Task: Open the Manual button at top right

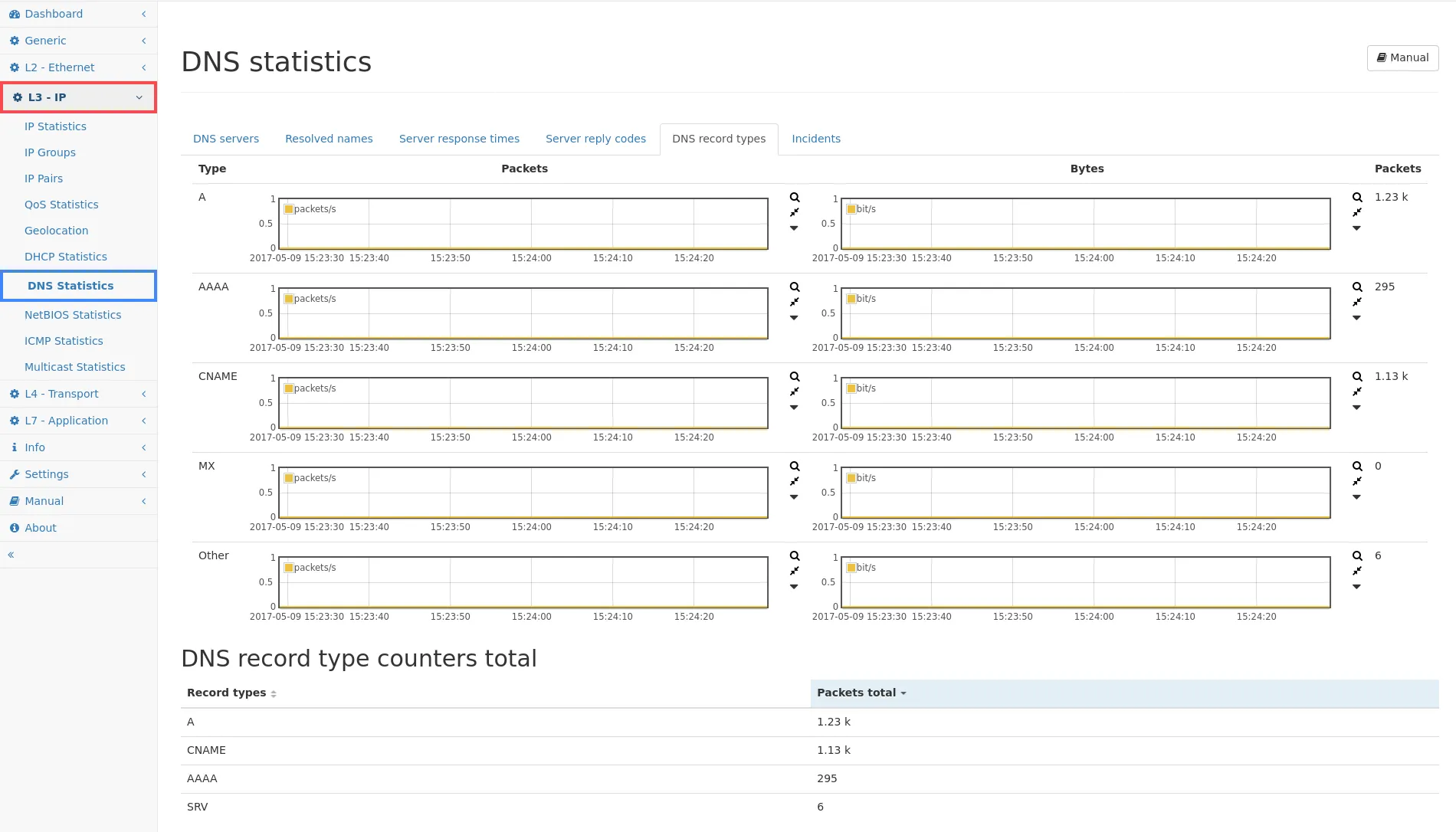Action: [x=1402, y=57]
